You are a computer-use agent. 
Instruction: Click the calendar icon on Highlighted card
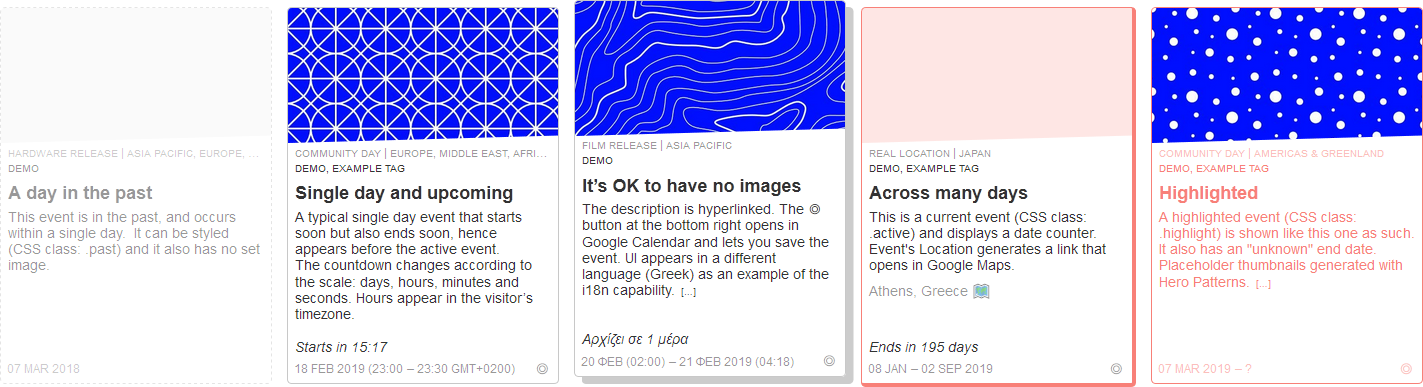click(x=1406, y=369)
